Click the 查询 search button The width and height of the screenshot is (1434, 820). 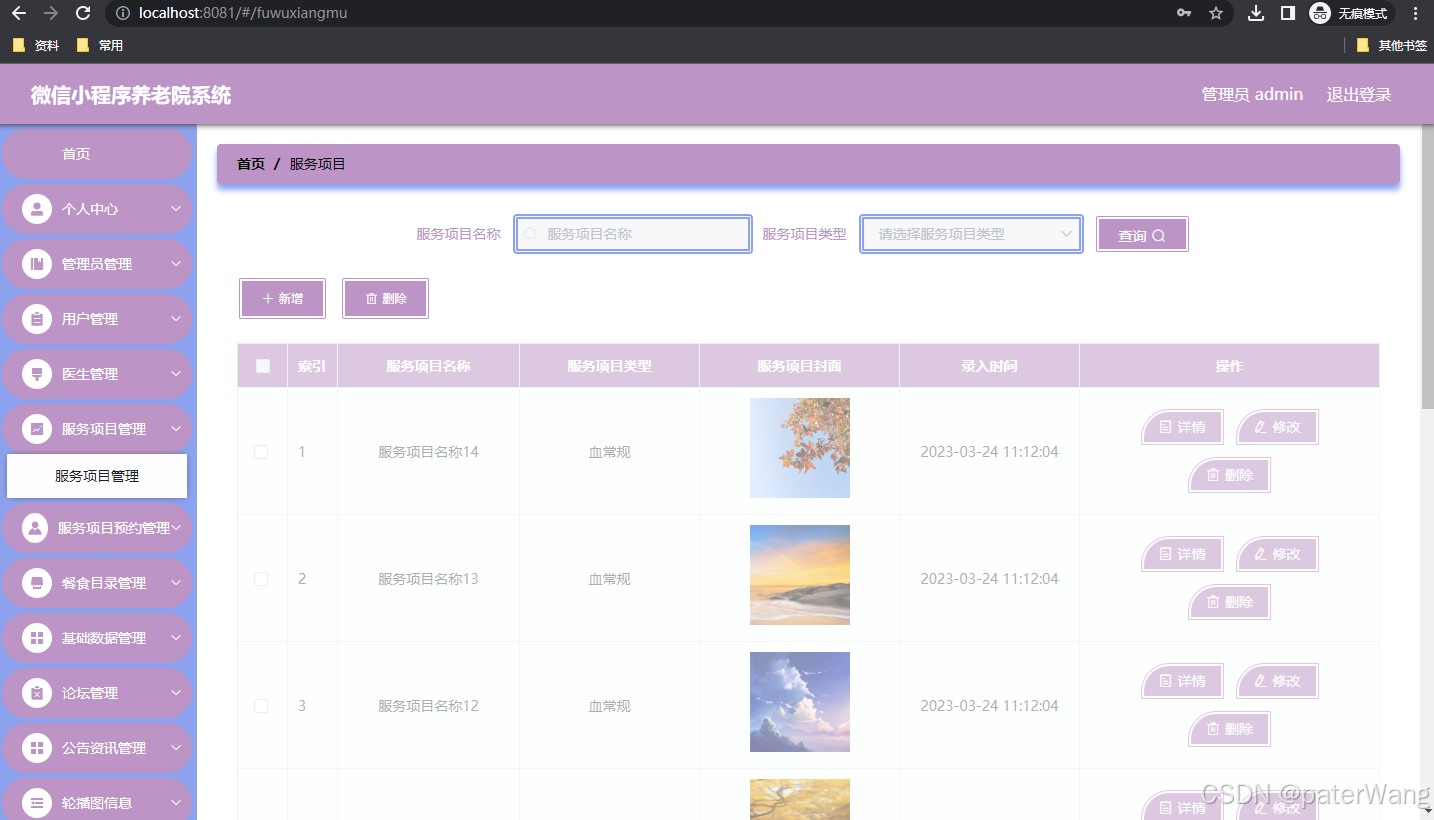(1142, 235)
